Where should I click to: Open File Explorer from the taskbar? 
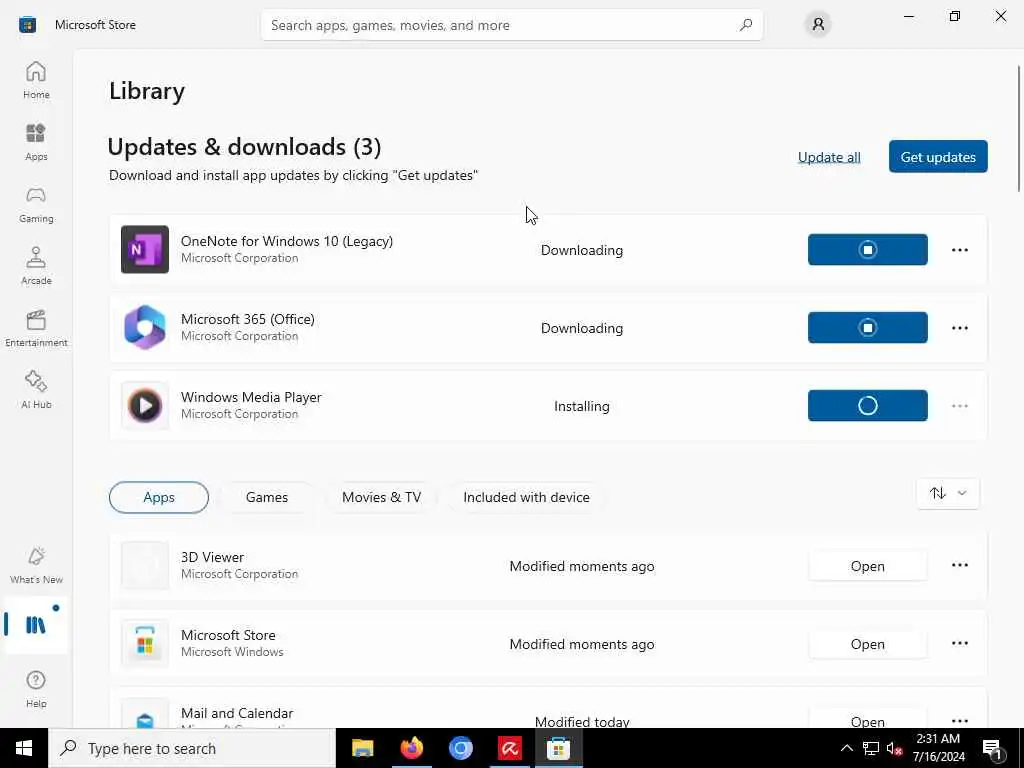362,748
